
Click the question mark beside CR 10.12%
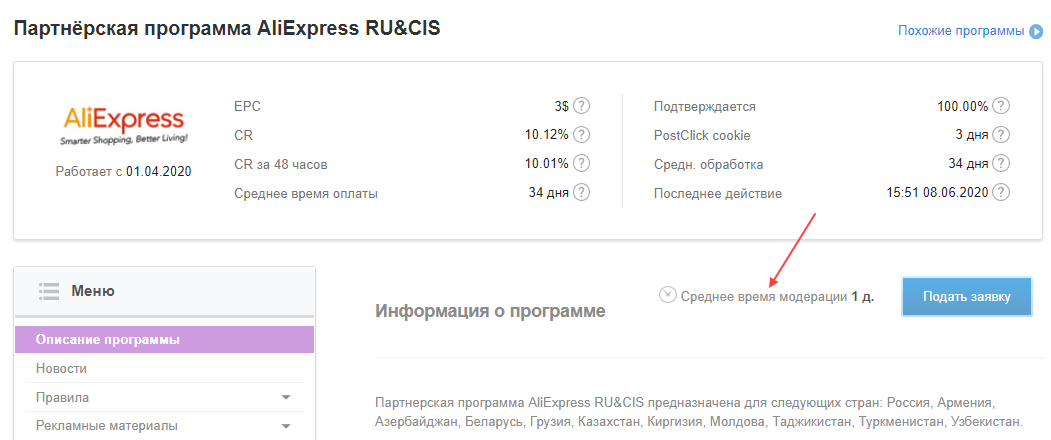coord(581,135)
